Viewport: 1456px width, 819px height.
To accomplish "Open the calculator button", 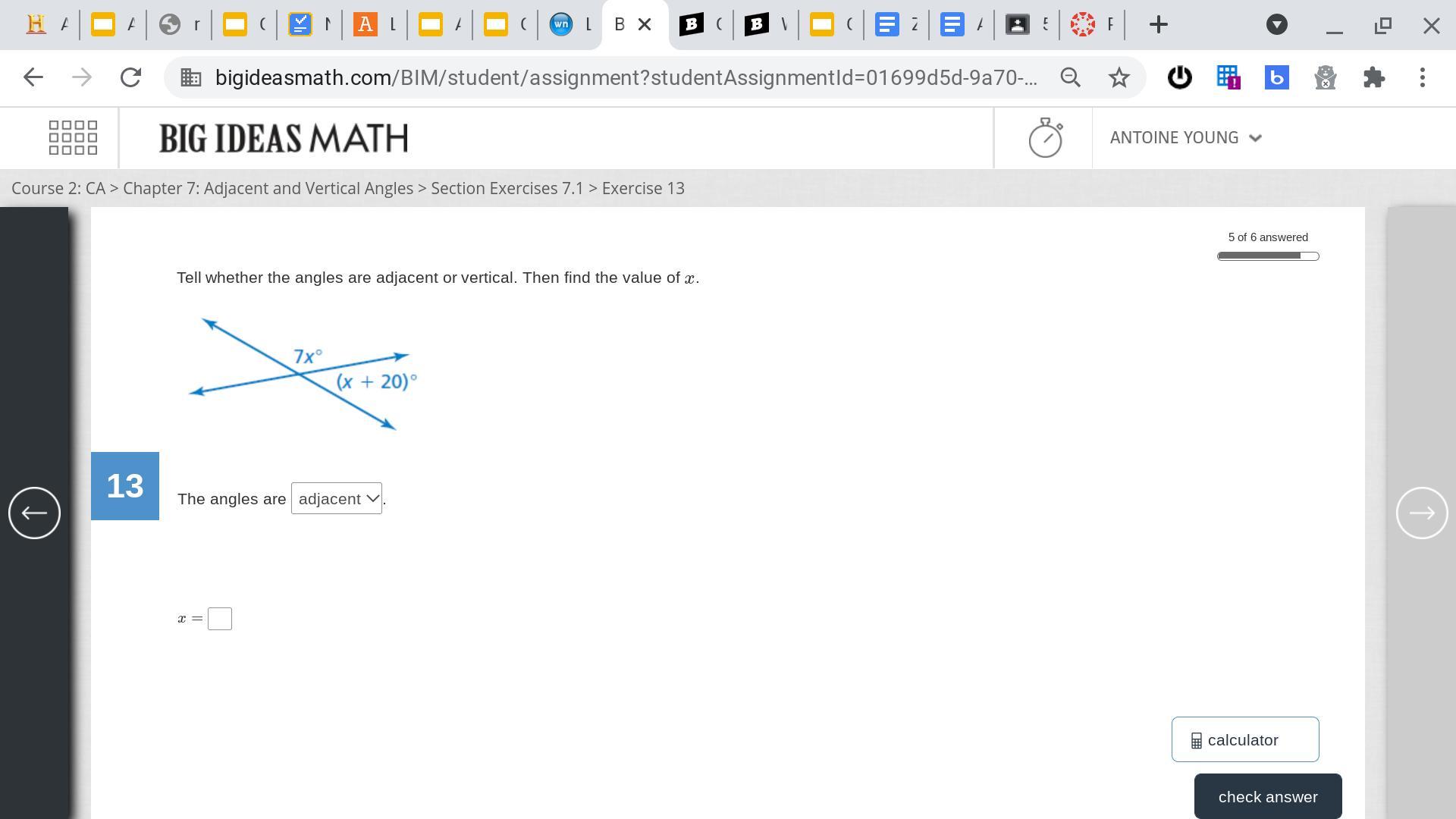I will (x=1244, y=739).
